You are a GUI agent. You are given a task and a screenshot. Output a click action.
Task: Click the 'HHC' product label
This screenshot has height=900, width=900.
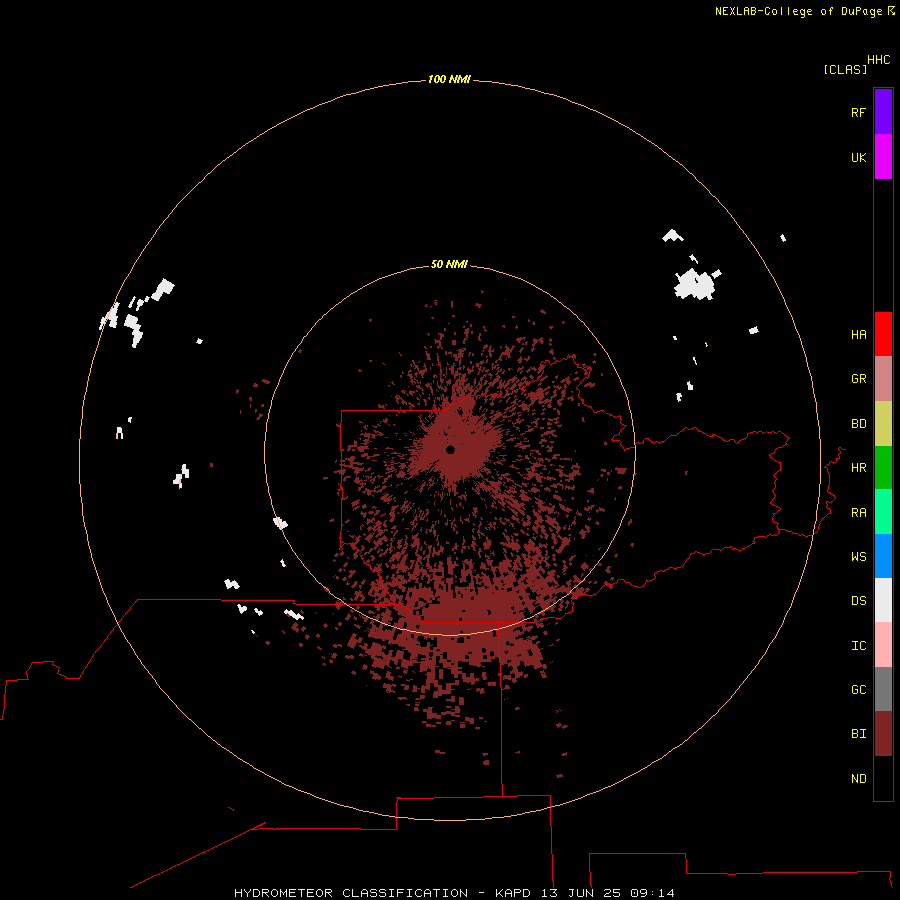pyautogui.click(x=878, y=60)
